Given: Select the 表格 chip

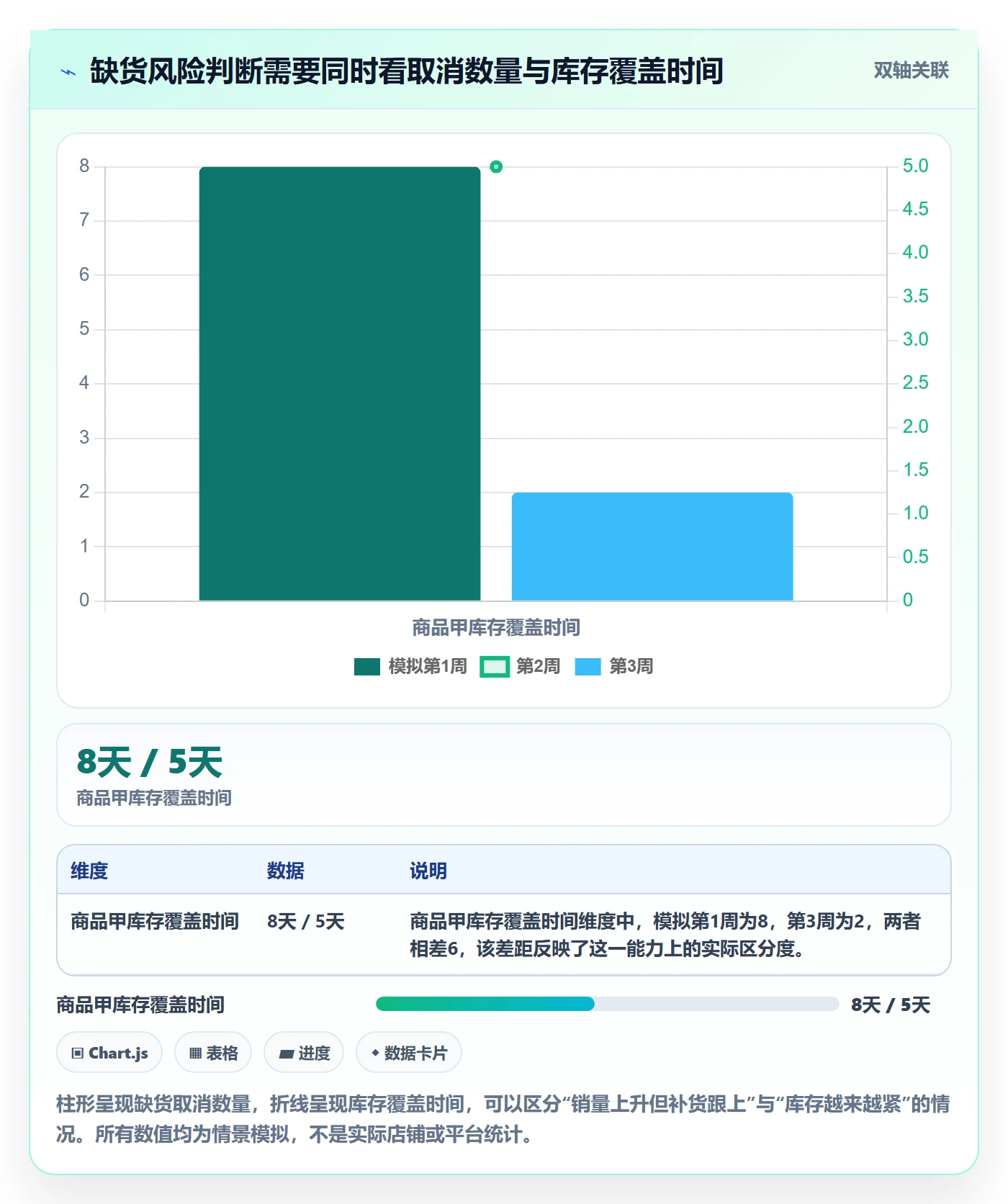Looking at the screenshot, I should [213, 1053].
